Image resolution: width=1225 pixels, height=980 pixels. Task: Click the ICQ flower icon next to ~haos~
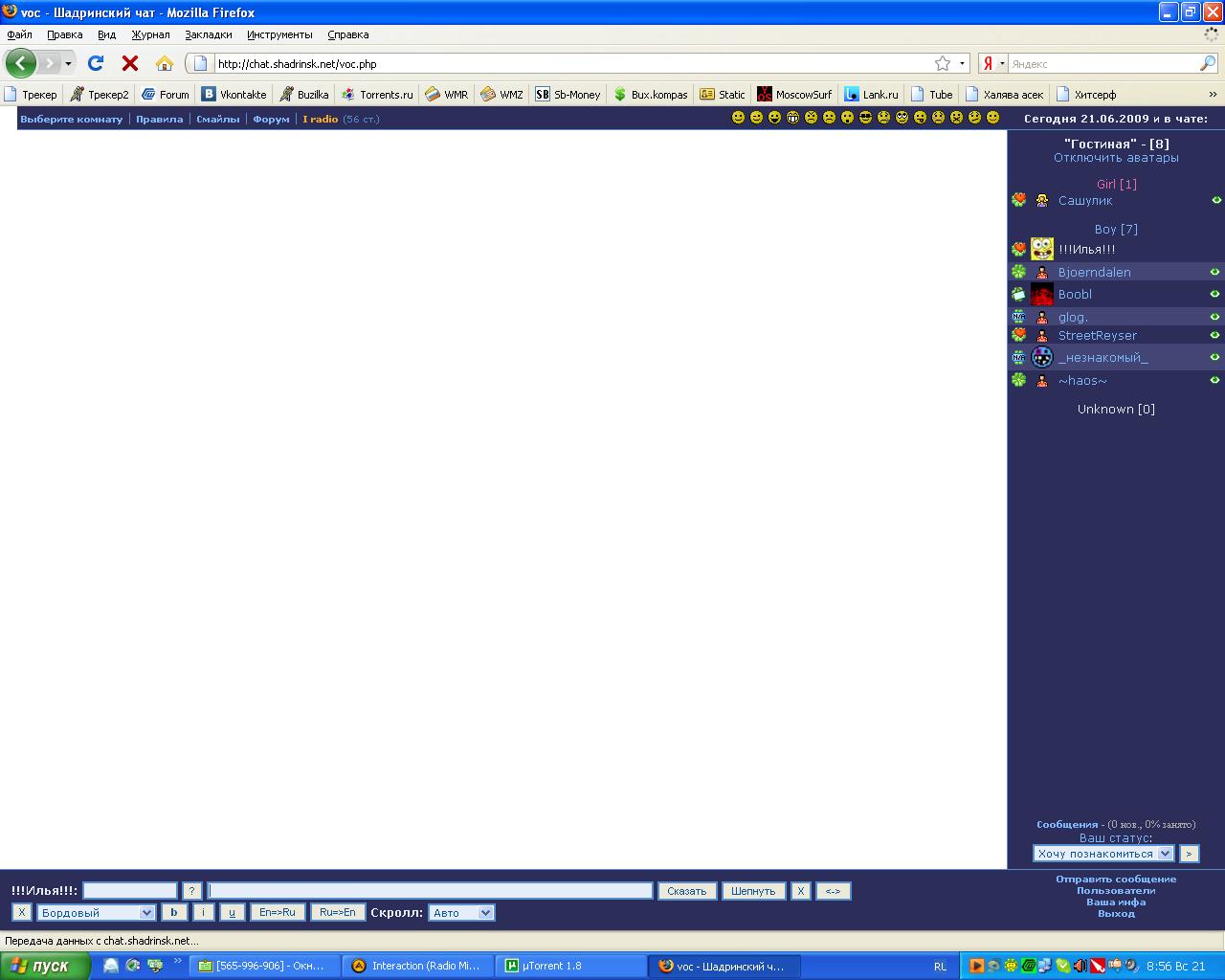tap(1018, 380)
